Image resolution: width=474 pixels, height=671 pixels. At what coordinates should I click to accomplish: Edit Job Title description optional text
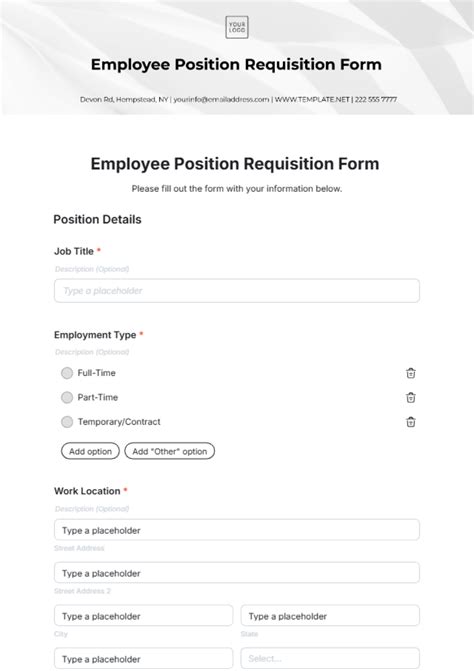pyautogui.click(x=92, y=269)
